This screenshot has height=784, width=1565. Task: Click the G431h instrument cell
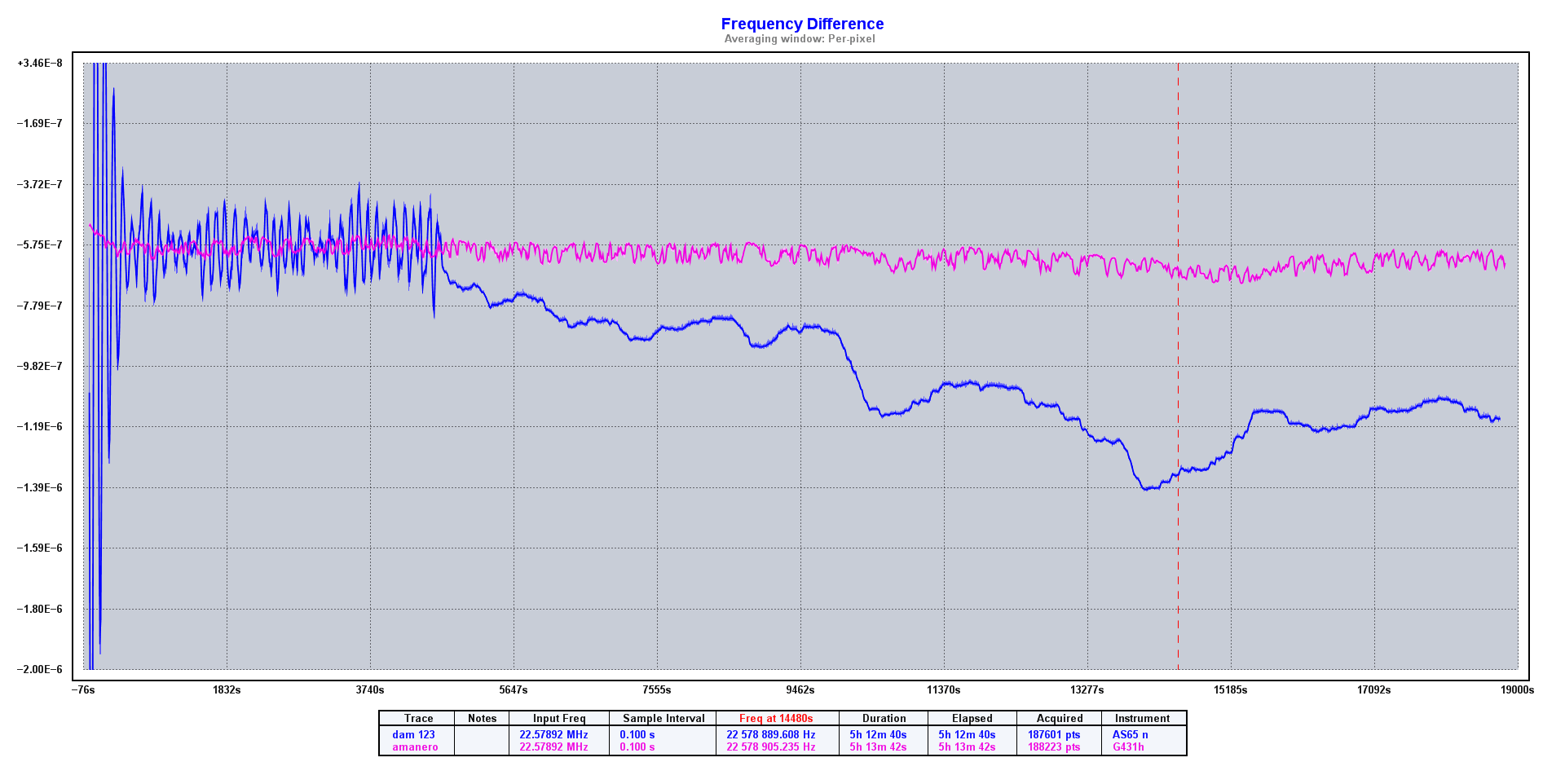(1128, 747)
